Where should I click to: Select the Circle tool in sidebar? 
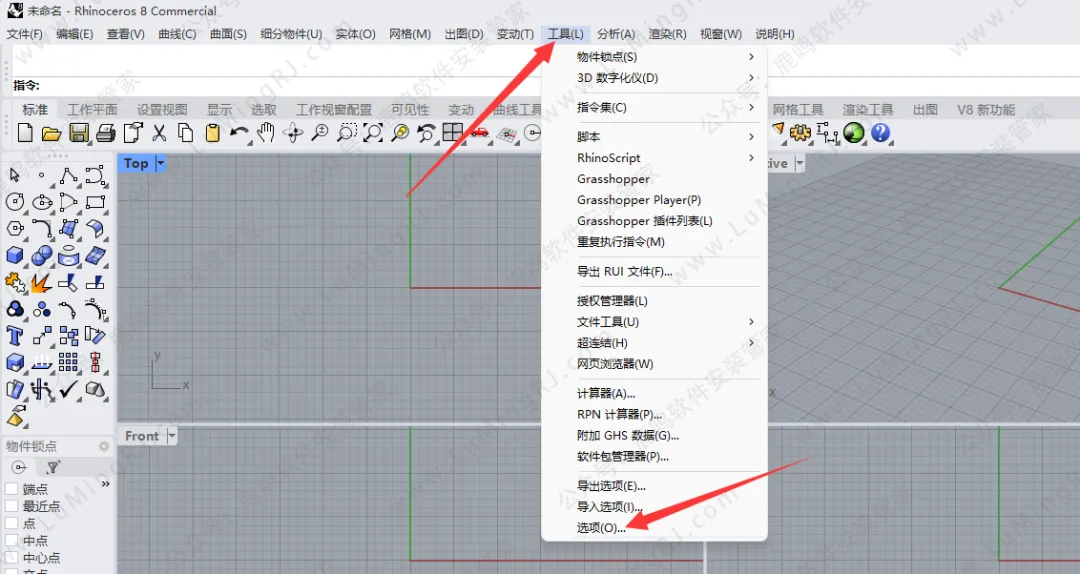click(14, 202)
